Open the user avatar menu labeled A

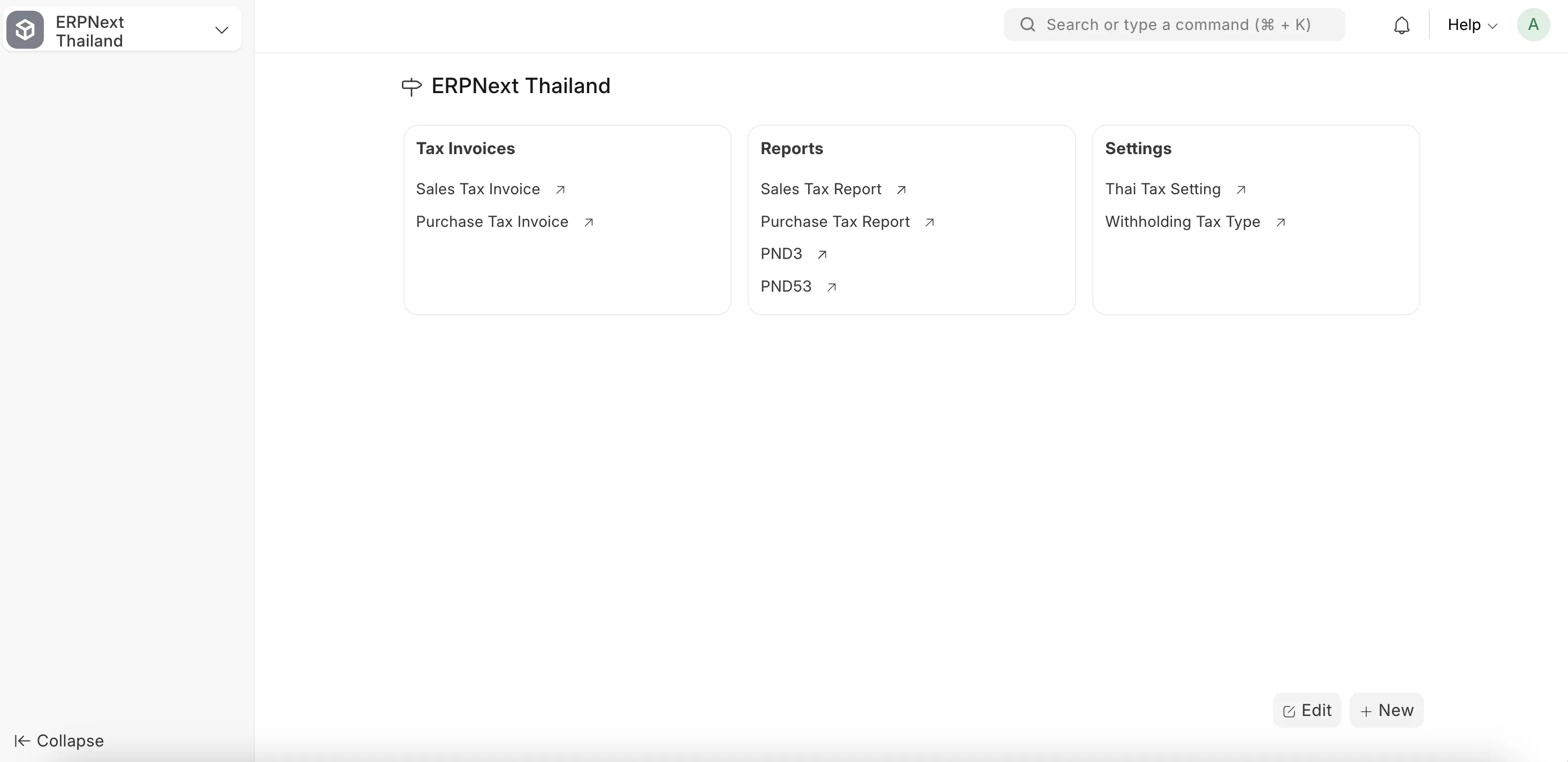click(1533, 25)
